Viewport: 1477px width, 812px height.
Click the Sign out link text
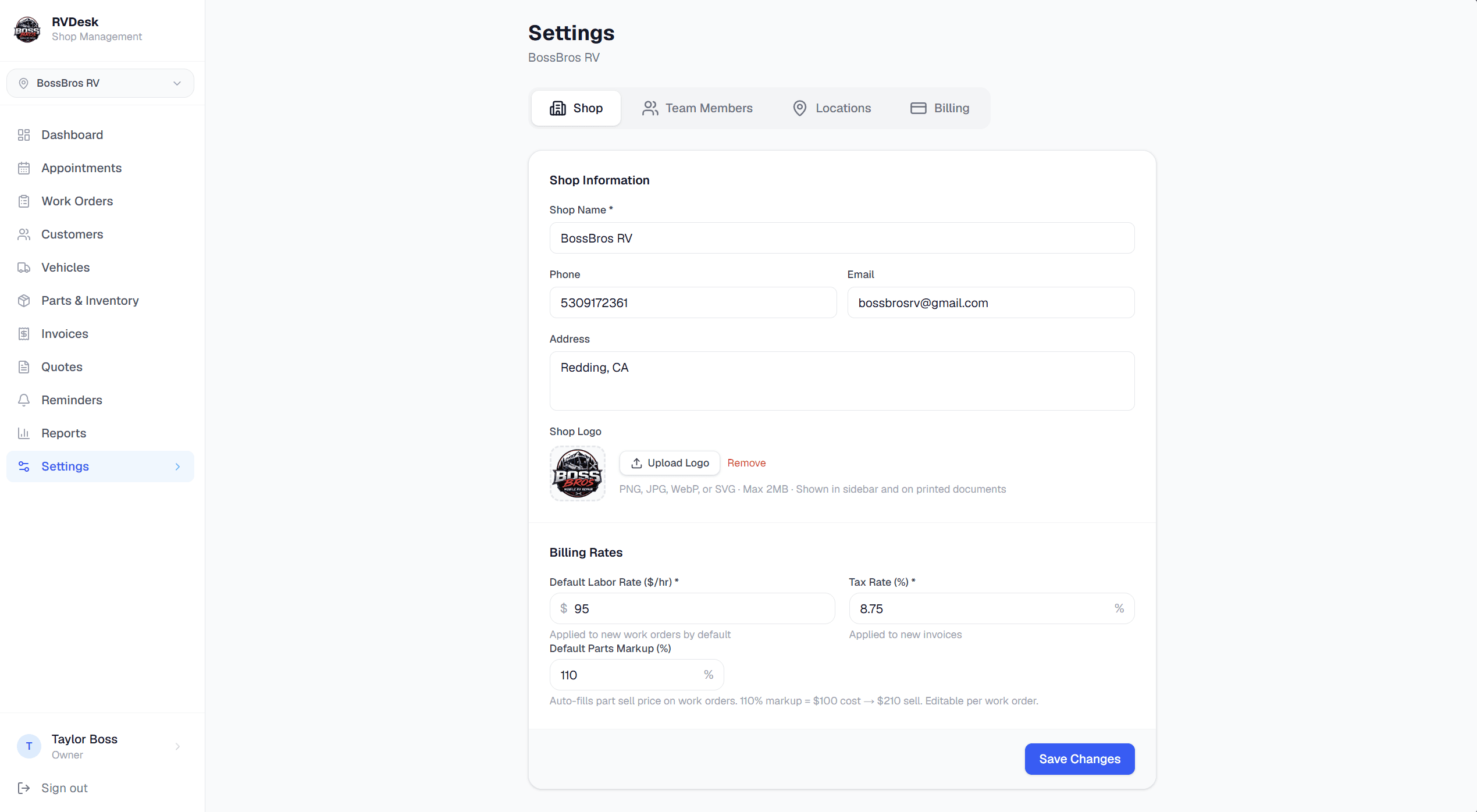(x=65, y=788)
